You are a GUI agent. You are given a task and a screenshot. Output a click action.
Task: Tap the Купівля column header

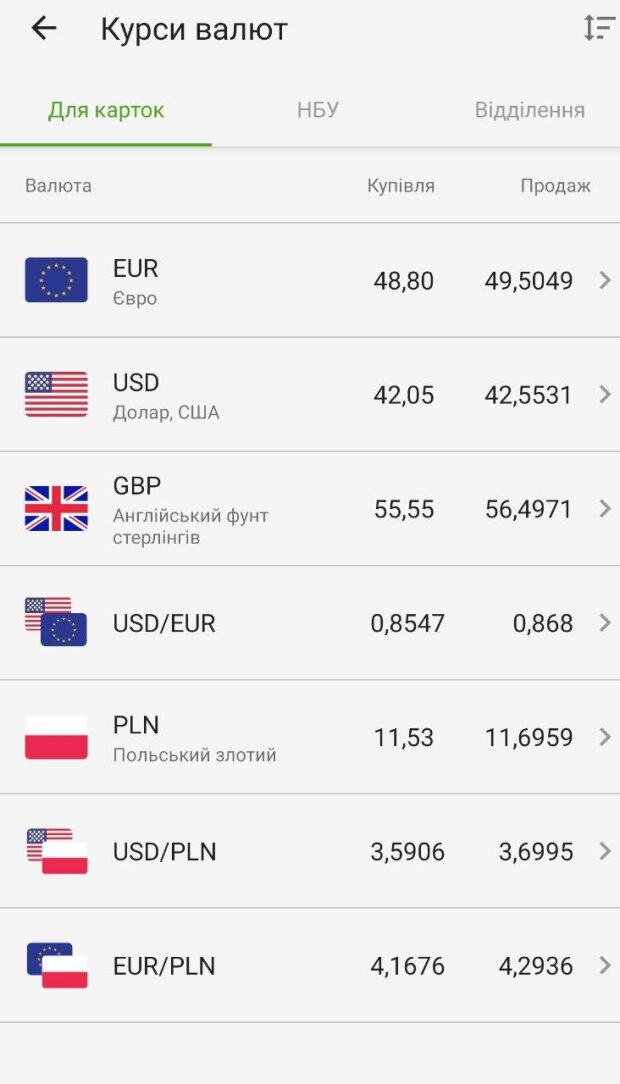[400, 186]
